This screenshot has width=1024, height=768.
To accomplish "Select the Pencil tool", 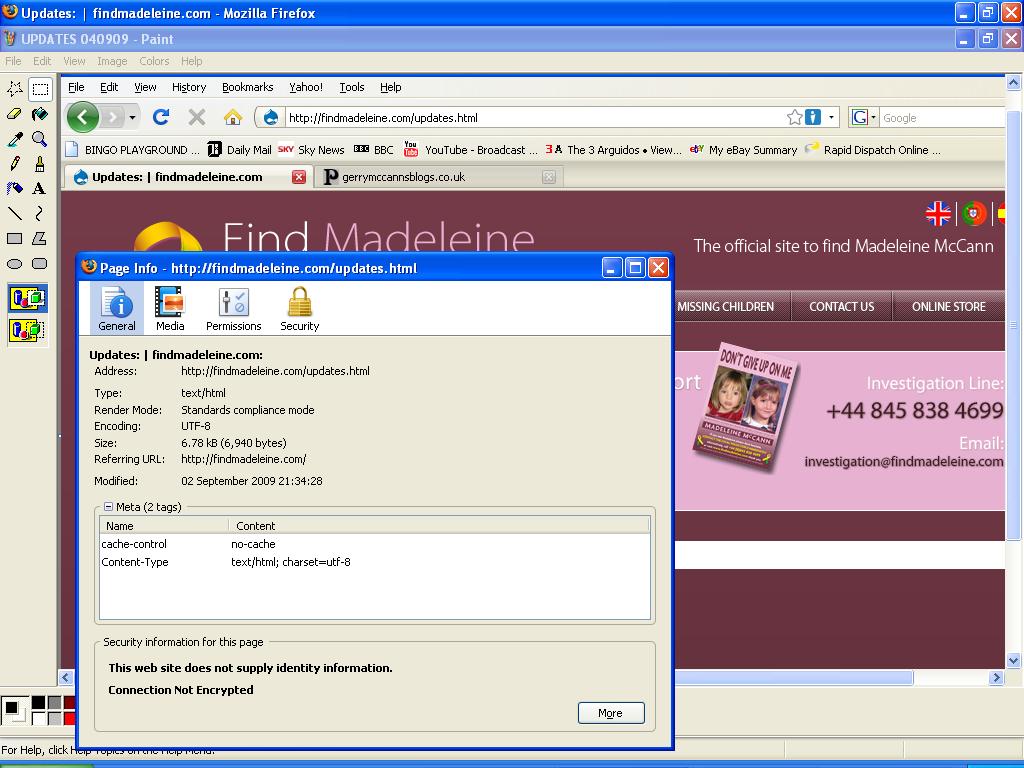I will pyautogui.click(x=15, y=163).
